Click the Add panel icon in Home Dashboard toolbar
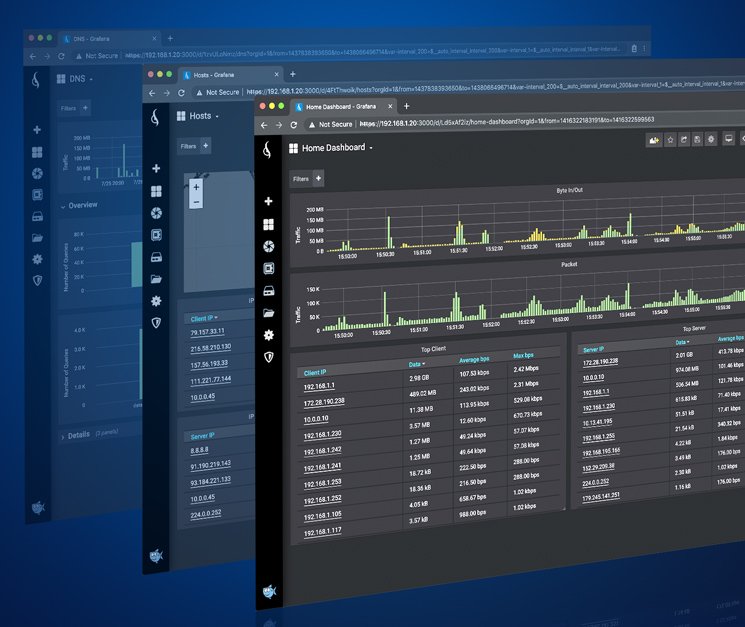 tap(654, 140)
